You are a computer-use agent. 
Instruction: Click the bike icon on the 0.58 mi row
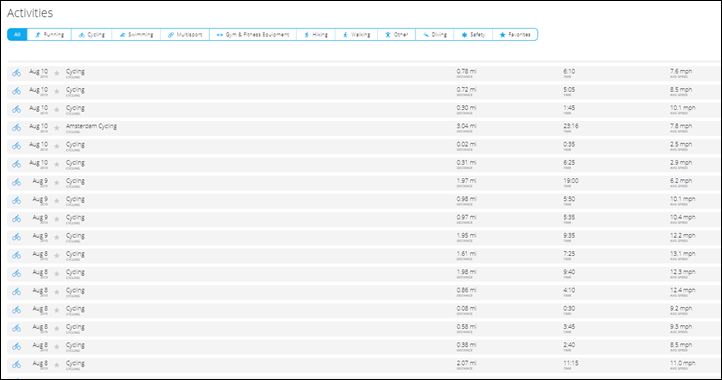pyautogui.click(x=17, y=328)
